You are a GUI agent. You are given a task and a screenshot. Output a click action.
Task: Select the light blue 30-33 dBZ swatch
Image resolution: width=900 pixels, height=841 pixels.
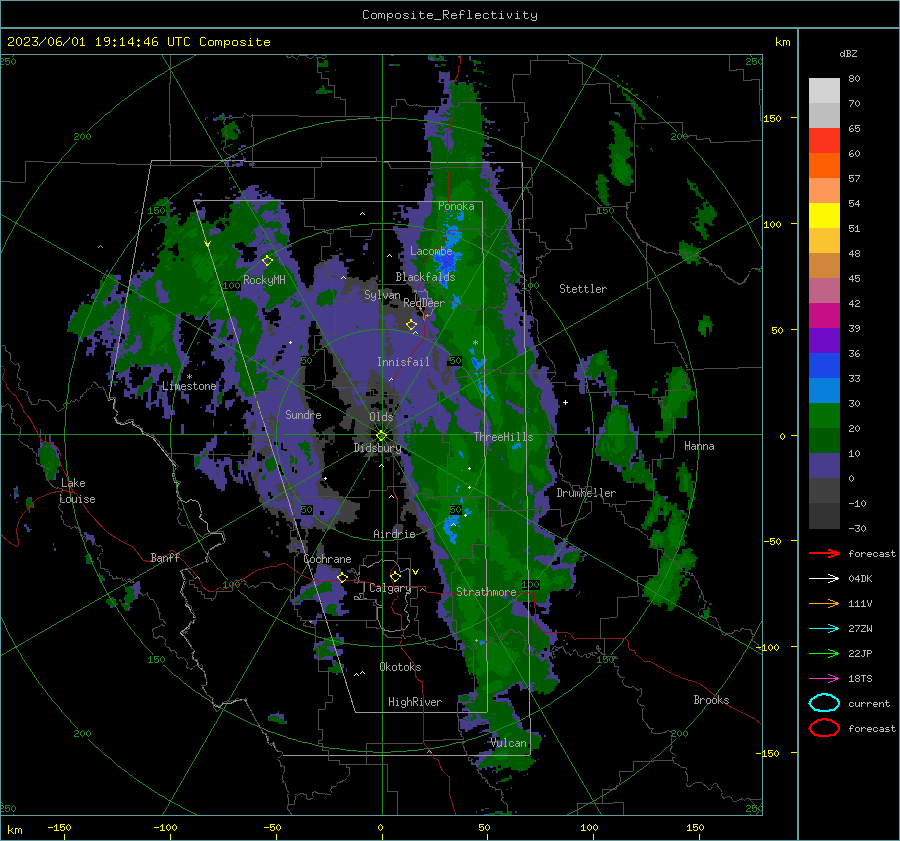[824, 390]
